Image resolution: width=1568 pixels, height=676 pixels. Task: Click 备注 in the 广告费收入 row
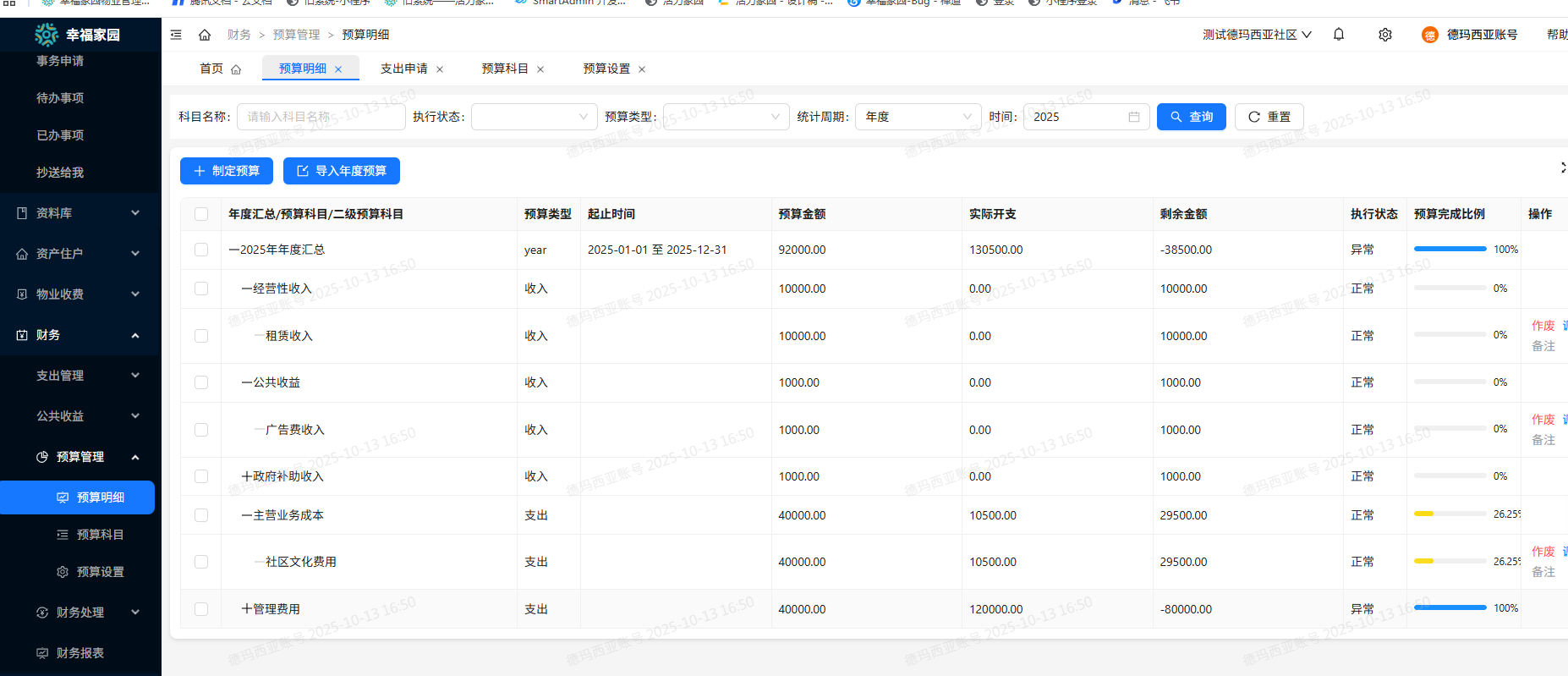tap(1543, 440)
